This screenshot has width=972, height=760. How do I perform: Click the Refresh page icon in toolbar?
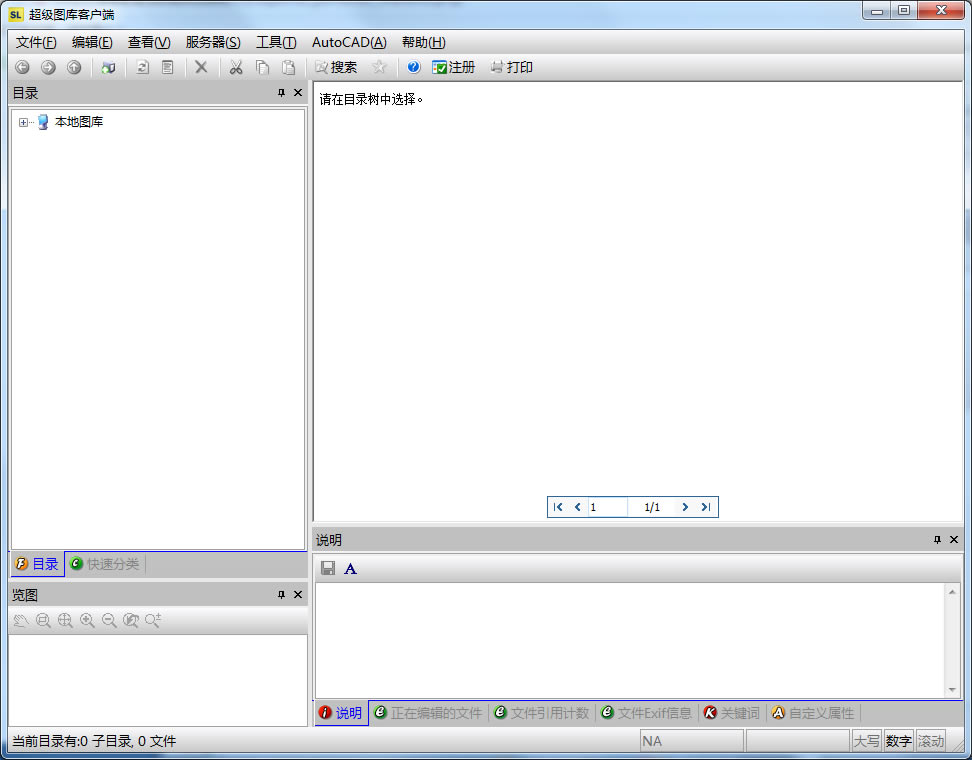[143, 67]
